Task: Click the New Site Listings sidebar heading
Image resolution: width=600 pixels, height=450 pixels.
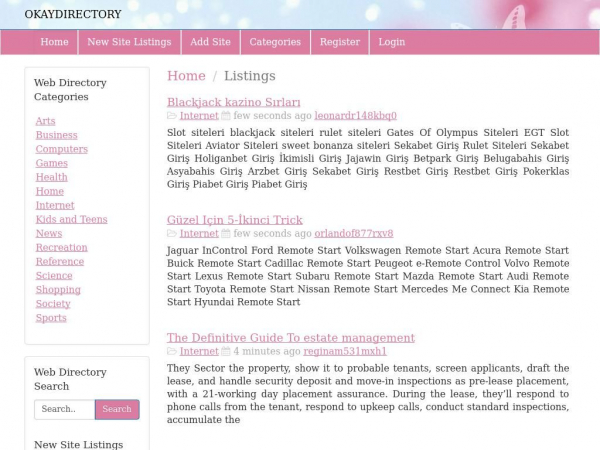Action: [x=78, y=445]
